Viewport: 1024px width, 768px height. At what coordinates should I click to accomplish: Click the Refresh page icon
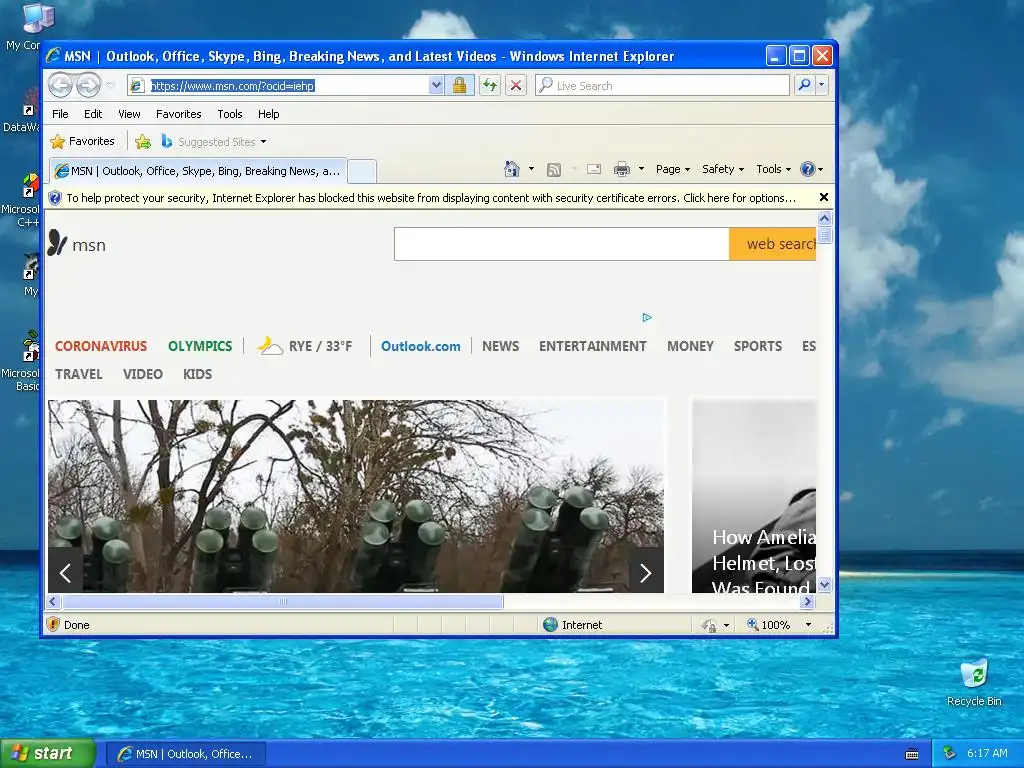coord(490,85)
